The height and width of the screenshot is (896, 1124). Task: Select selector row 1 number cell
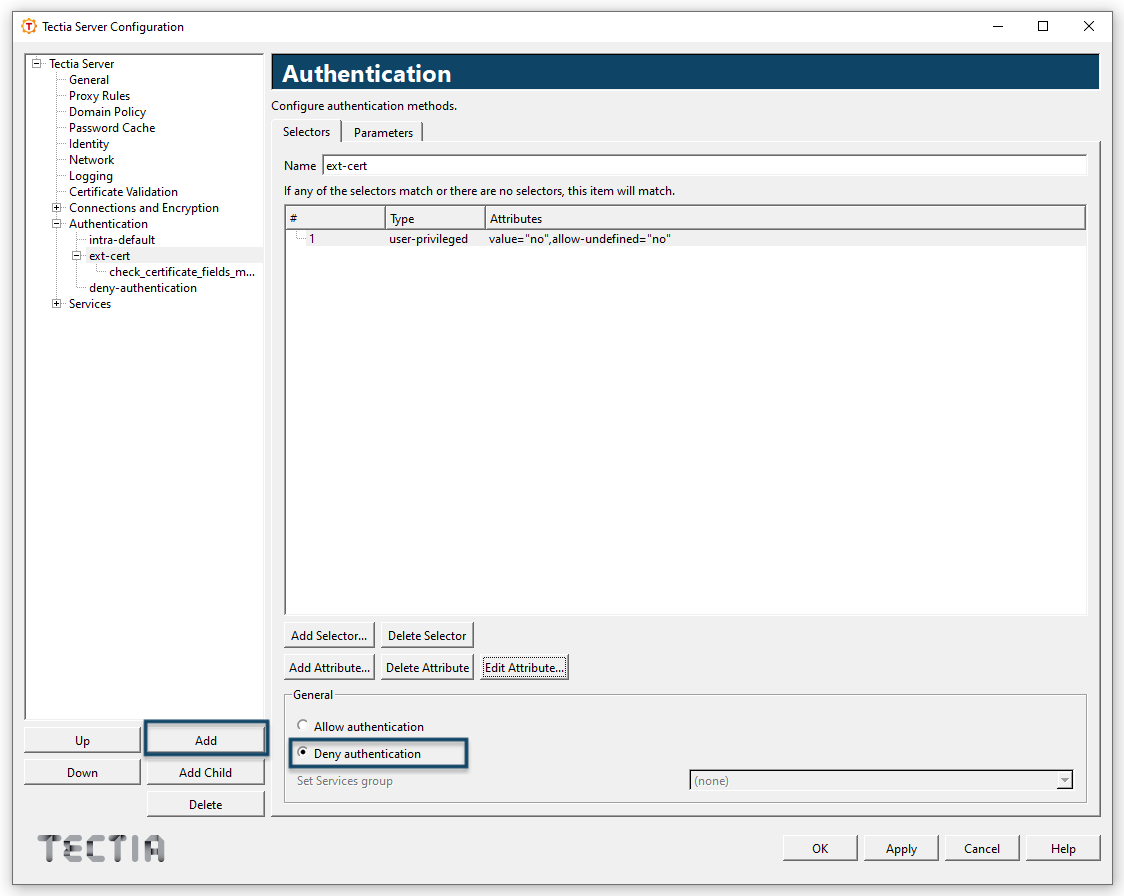312,239
